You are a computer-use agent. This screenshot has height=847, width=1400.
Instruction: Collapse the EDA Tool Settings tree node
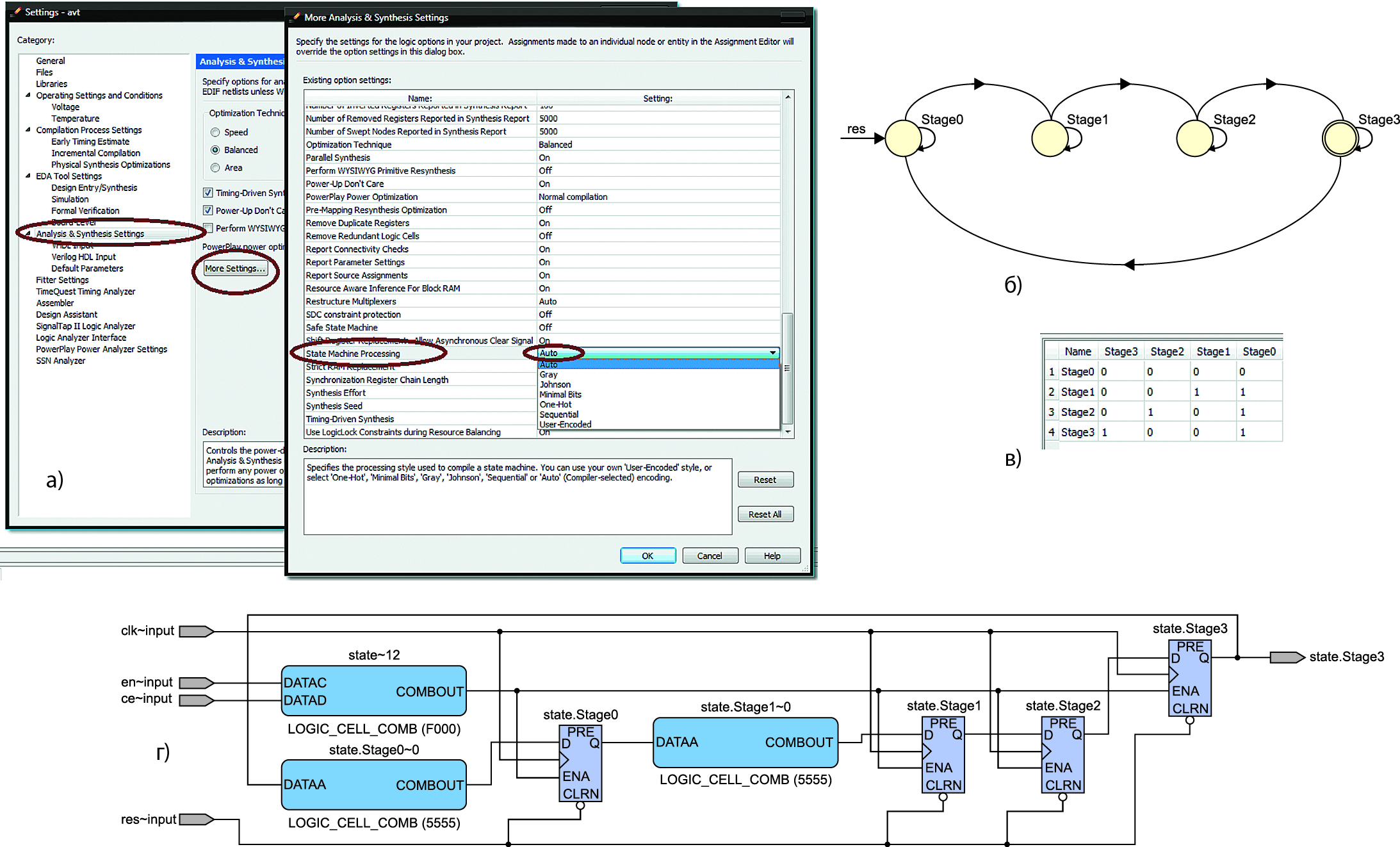click(x=28, y=176)
